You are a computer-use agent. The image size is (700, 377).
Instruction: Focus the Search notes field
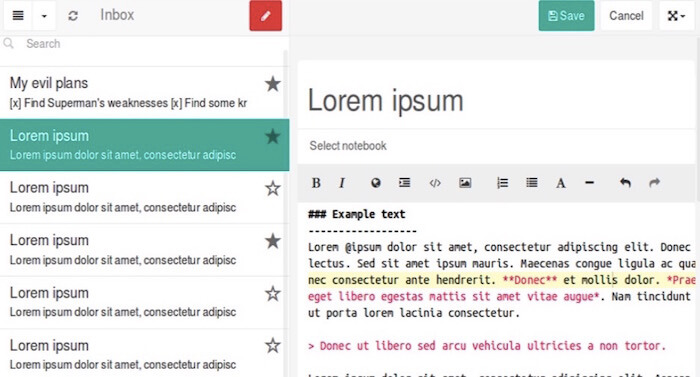click(x=143, y=44)
